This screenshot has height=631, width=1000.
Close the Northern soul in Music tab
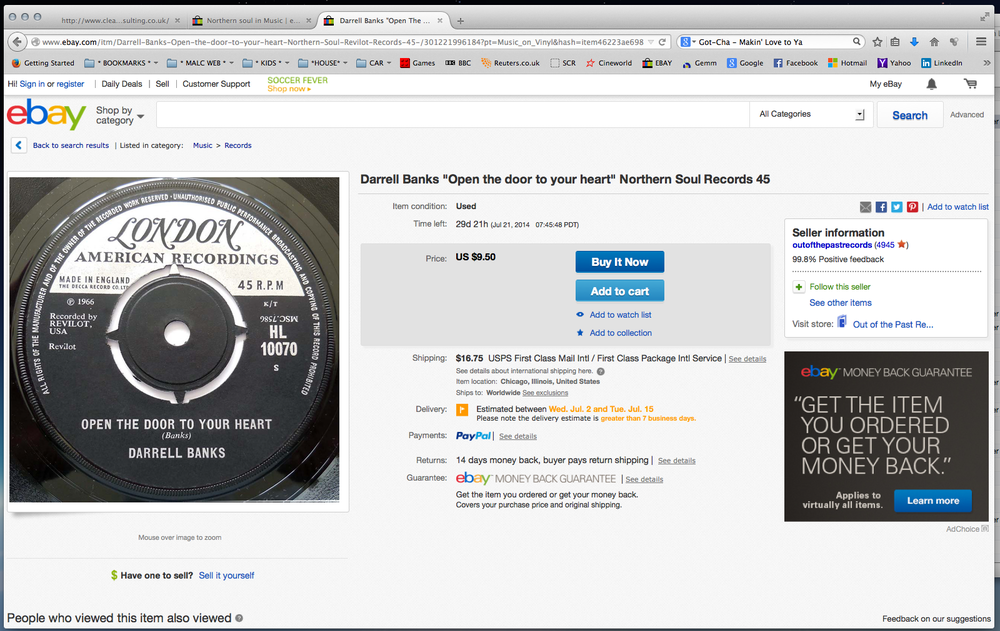[309, 20]
